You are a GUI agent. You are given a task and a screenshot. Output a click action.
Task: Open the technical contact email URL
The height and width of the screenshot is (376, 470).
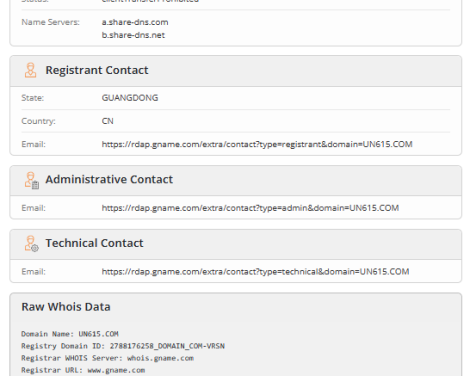point(255,272)
